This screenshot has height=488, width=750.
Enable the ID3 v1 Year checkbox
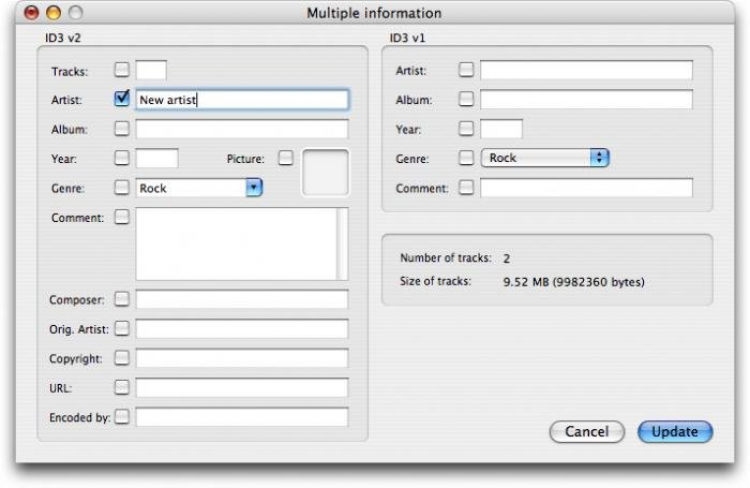(466, 129)
